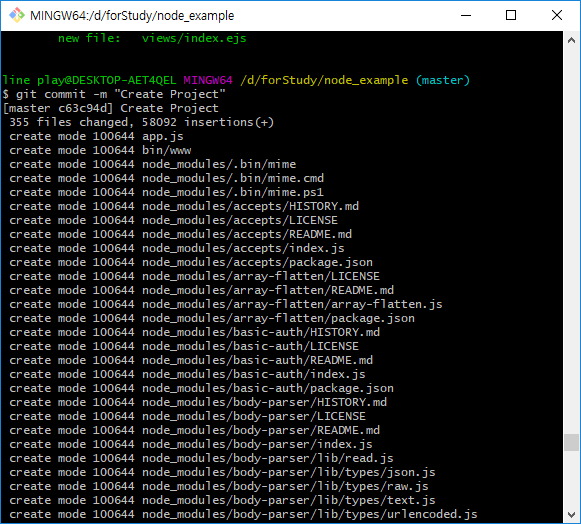581x524 pixels.
Task: Click the 'git commit -m "Create Project"' command
Action: pyautogui.click(x=120, y=94)
